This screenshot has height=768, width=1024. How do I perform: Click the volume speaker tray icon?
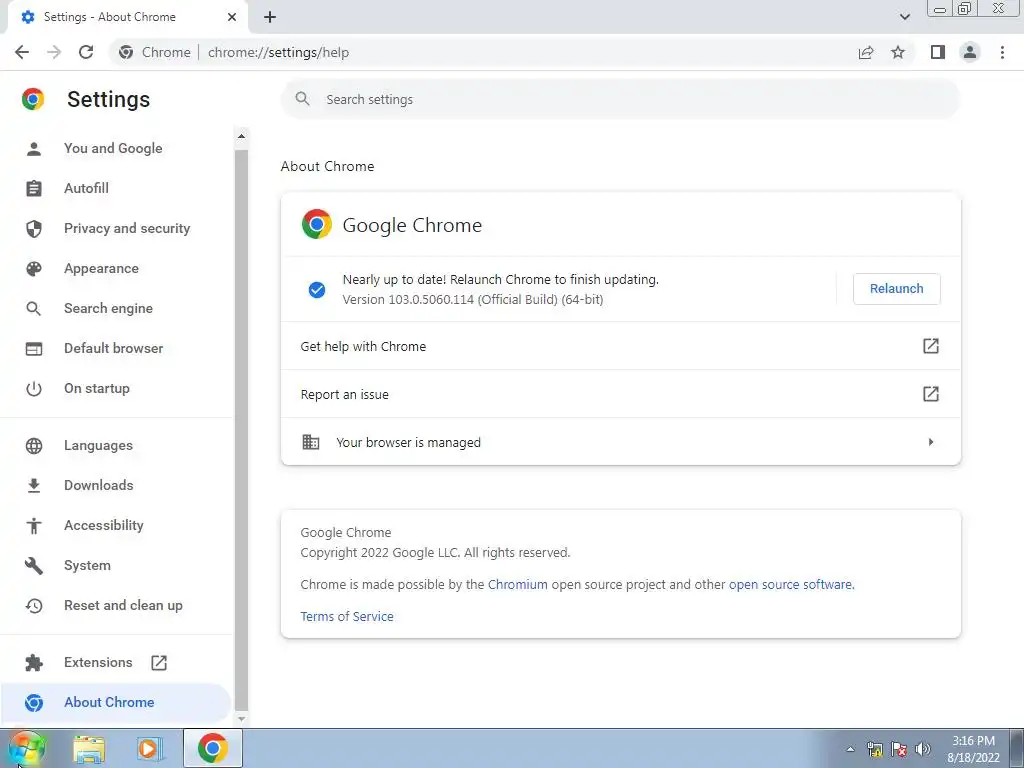point(922,749)
